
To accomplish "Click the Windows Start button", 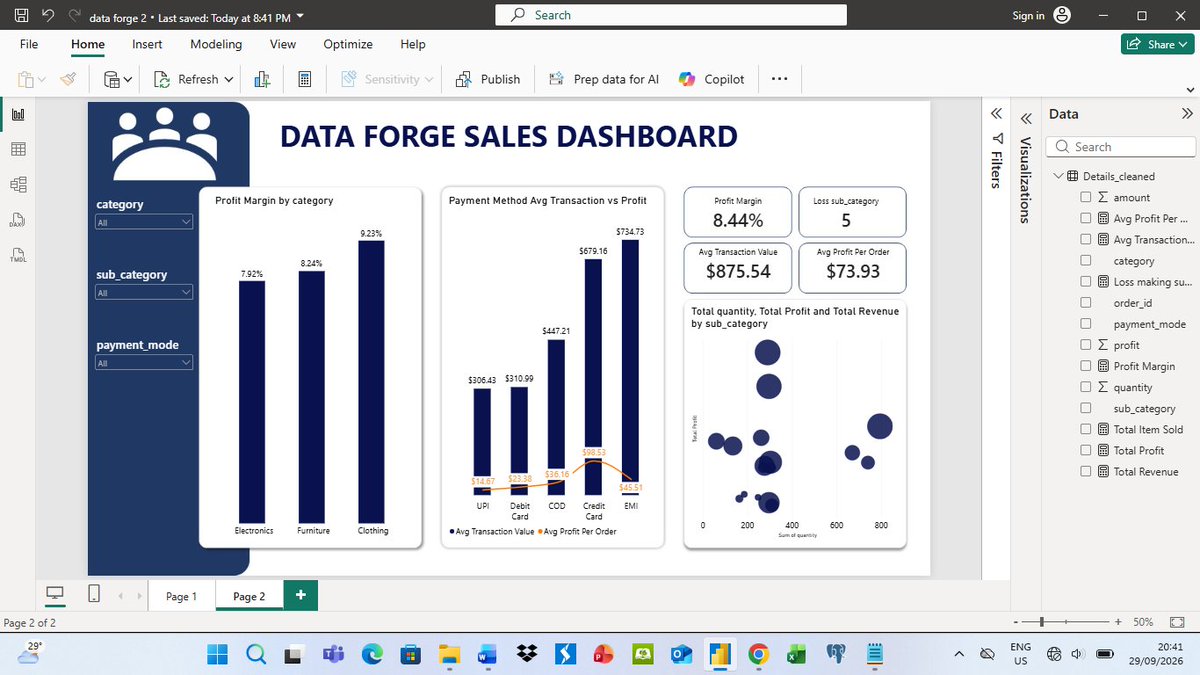I will point(218,655).
